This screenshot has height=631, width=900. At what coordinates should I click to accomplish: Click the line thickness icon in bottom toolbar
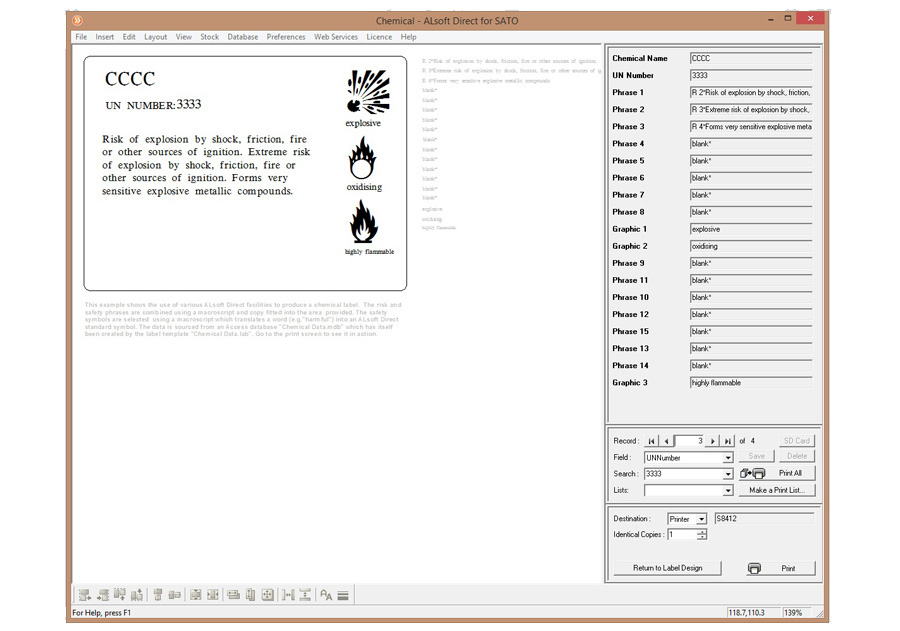(343, 595)
